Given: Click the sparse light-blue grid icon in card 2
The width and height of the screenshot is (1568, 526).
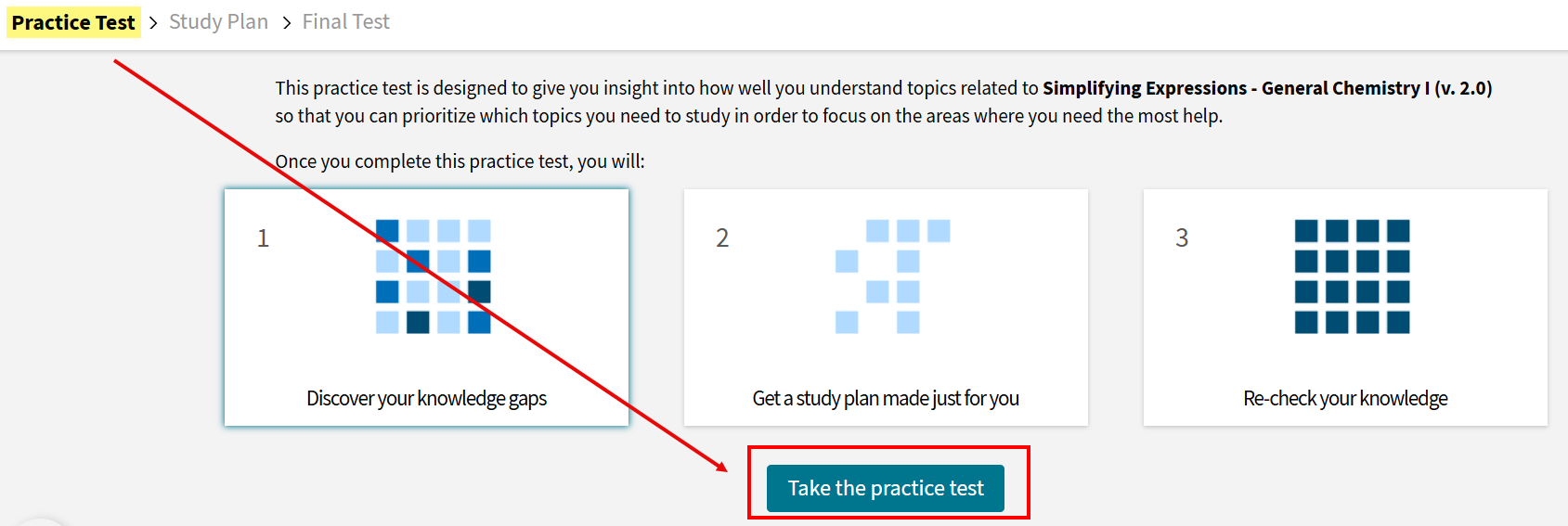Looking at the screenshot, I should point(892,276).
